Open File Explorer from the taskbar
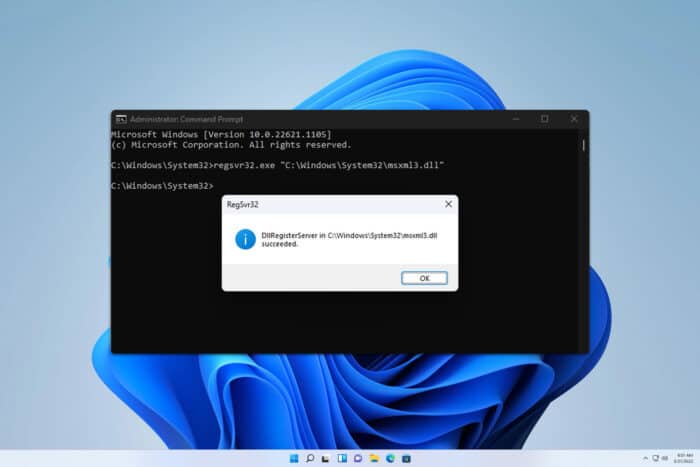The height and width of the screenshot is (467, 700). tap(374, 459)
